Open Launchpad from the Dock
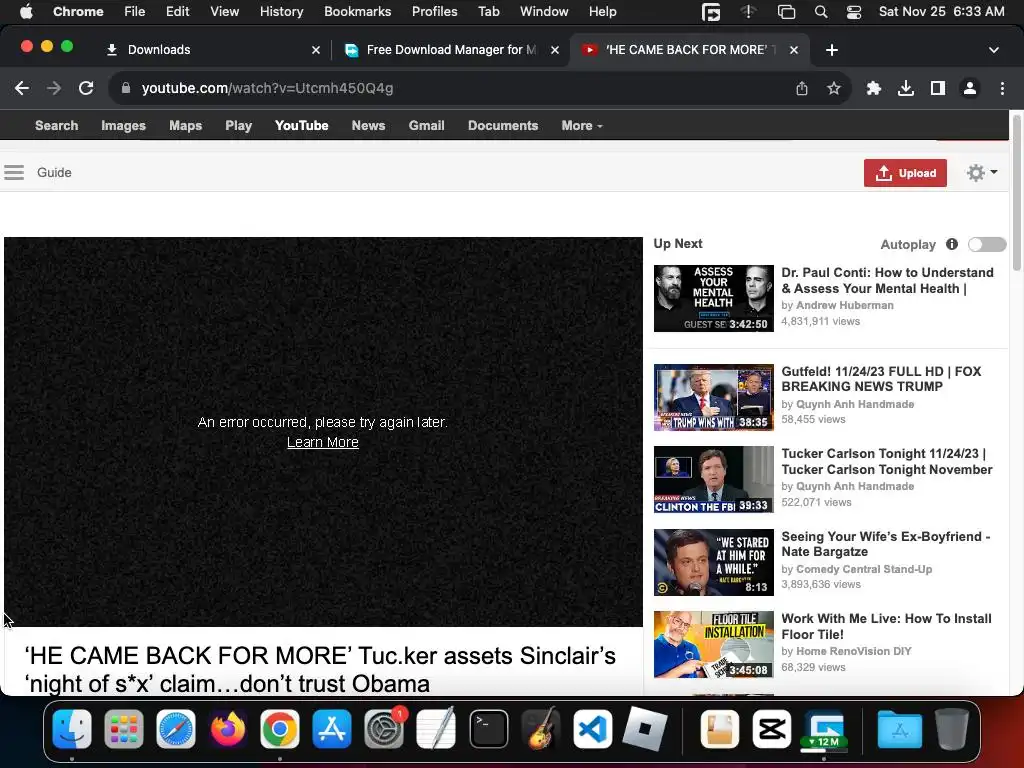The height and width of the screenshot is (768, 1024). 123,729
